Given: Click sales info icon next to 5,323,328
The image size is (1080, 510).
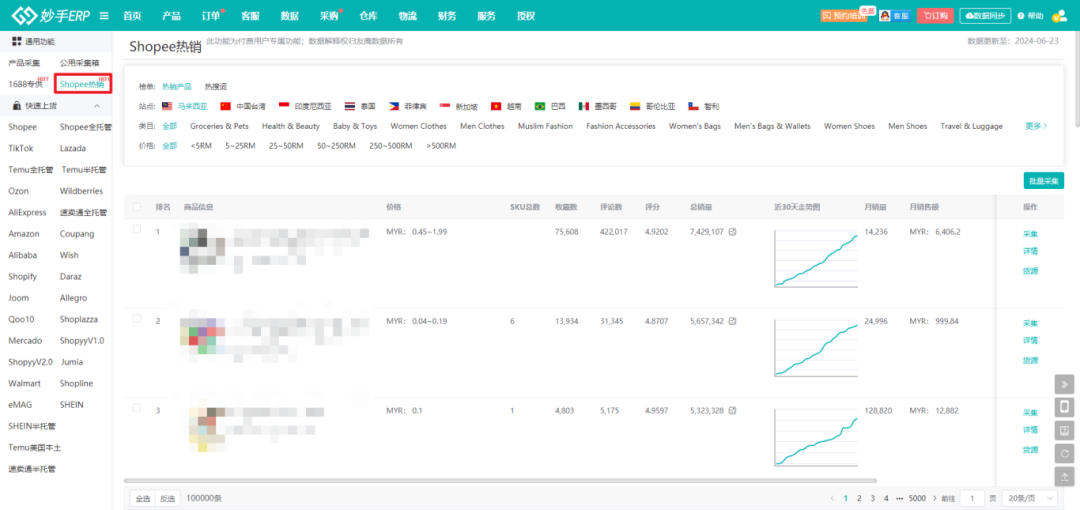Looking at the screenshot, I should pyautogui.click(x=732, y=411).
